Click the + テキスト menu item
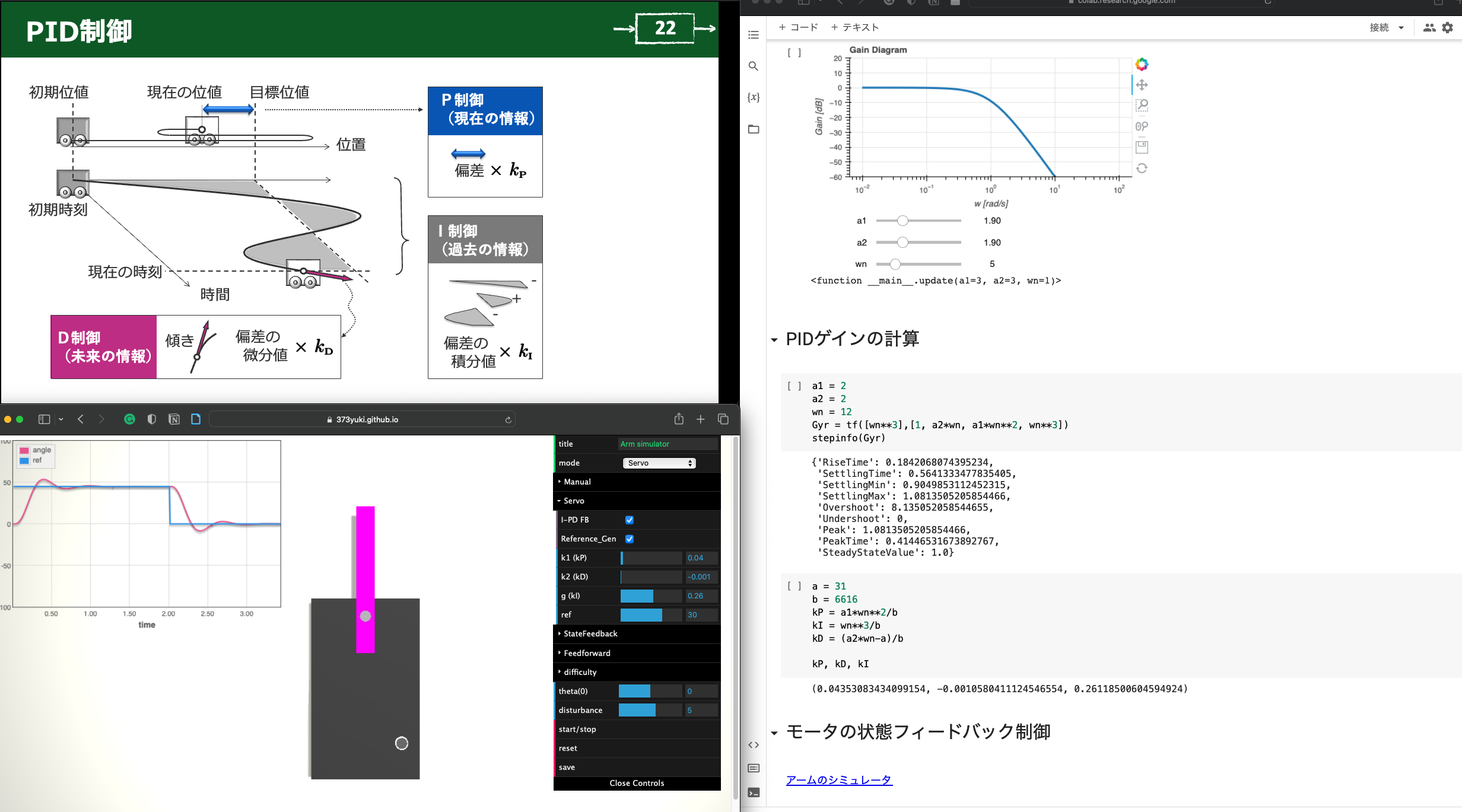Viewport: 1462px width, 812px height. (854, 27)
